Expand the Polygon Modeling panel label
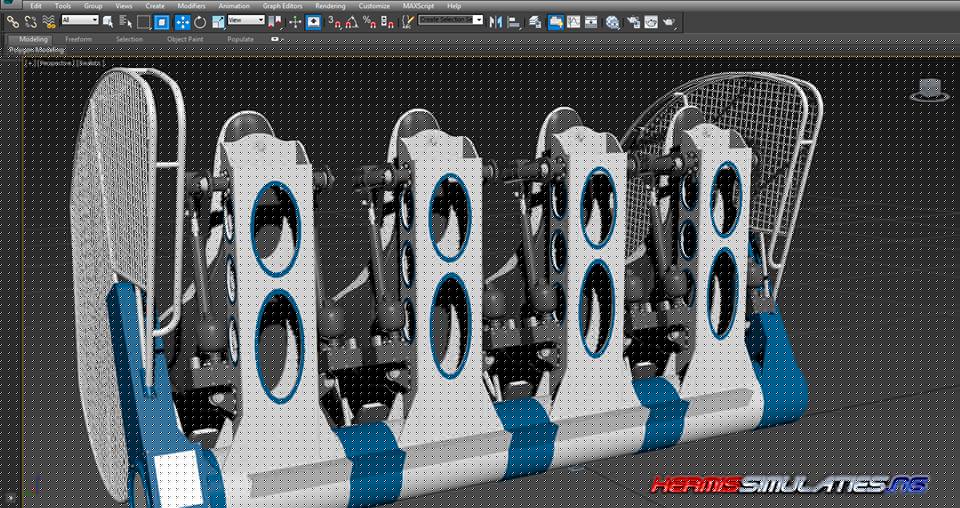Screen dimensions: 960x508 point(36,50)
